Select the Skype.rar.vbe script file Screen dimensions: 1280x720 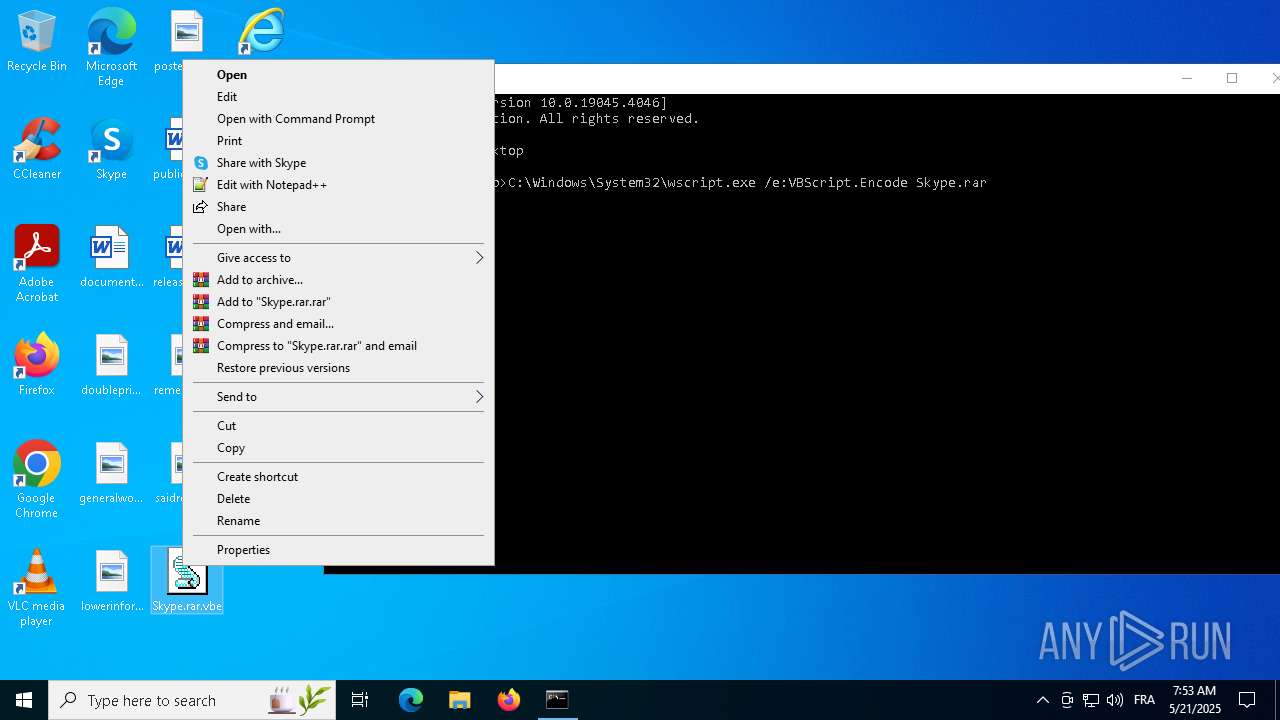(x=187, y=580)
